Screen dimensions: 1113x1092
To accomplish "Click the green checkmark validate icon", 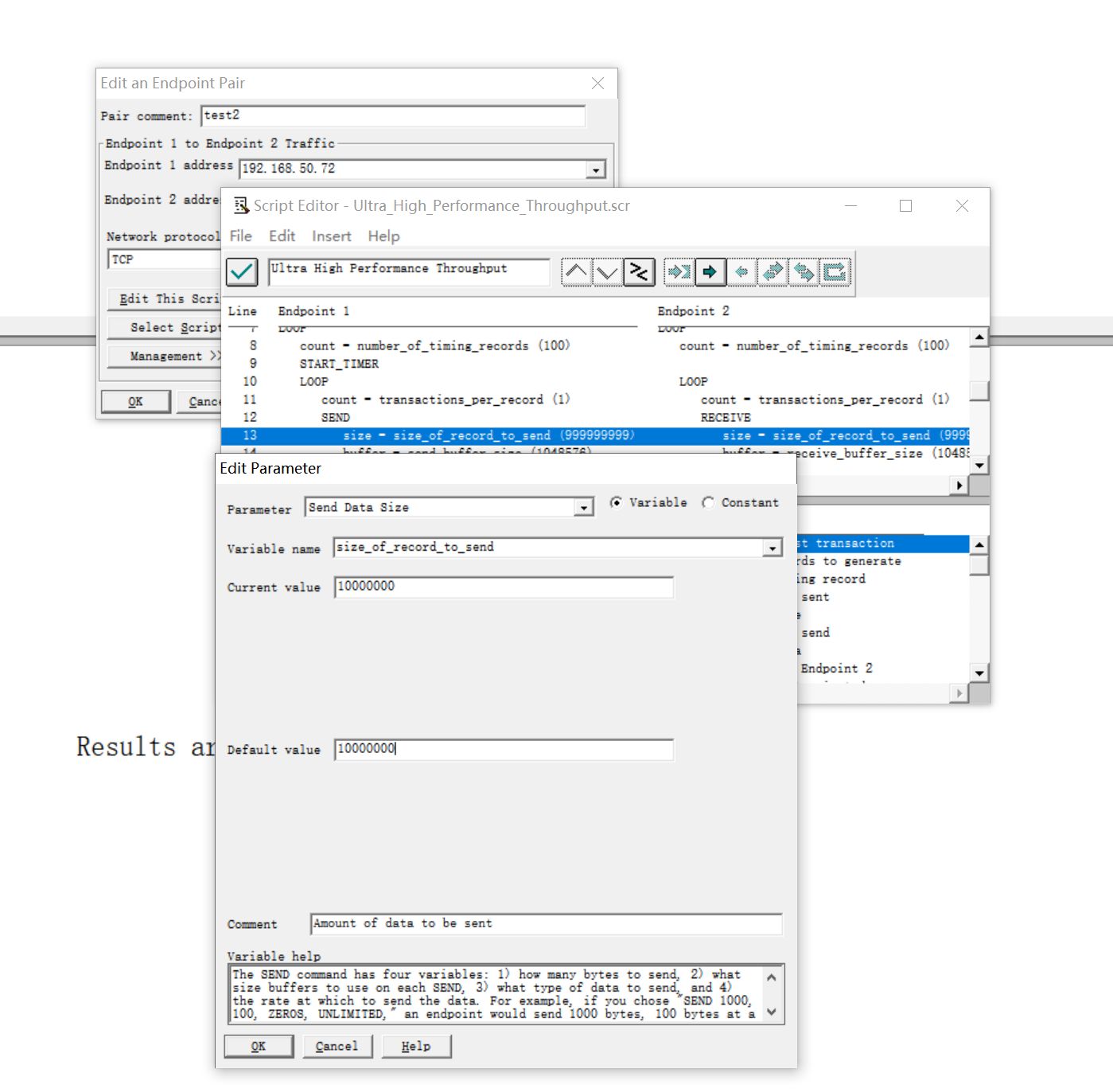I will click(241, 272).
